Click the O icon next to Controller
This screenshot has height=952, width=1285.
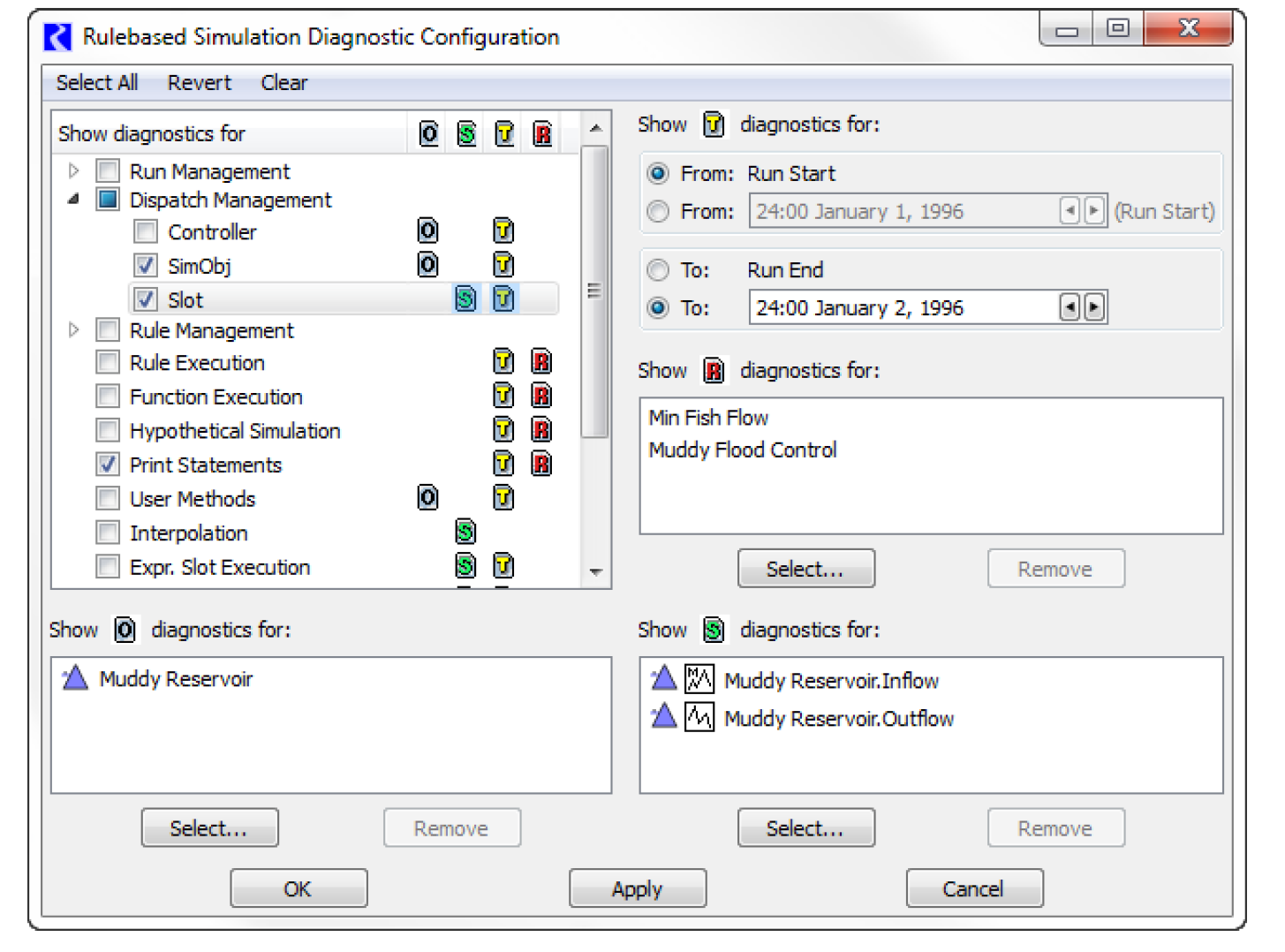click(427, 231)
